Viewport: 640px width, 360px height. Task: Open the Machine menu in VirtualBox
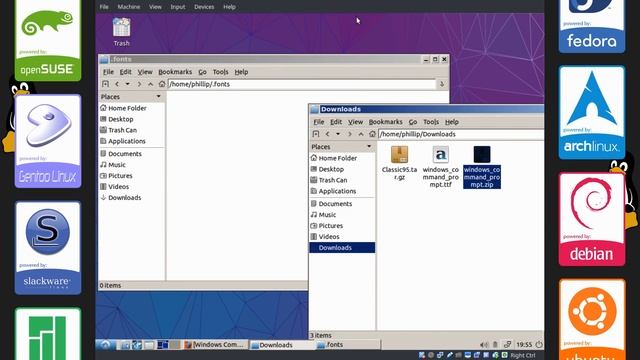click(129, 7)
